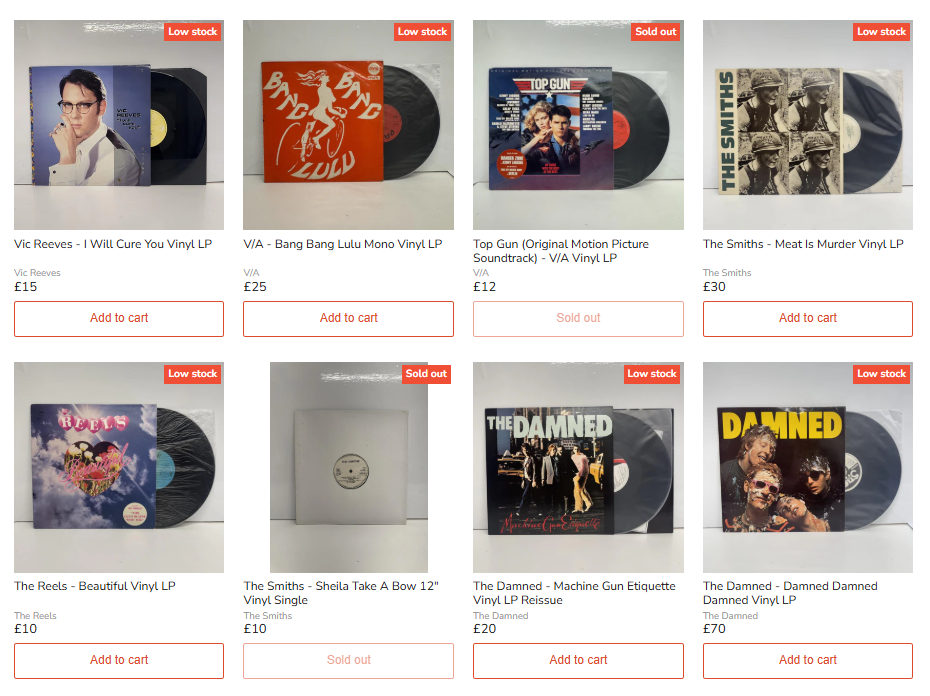Add Damned Damned Damned LP to cart

(x=808, y=660)
